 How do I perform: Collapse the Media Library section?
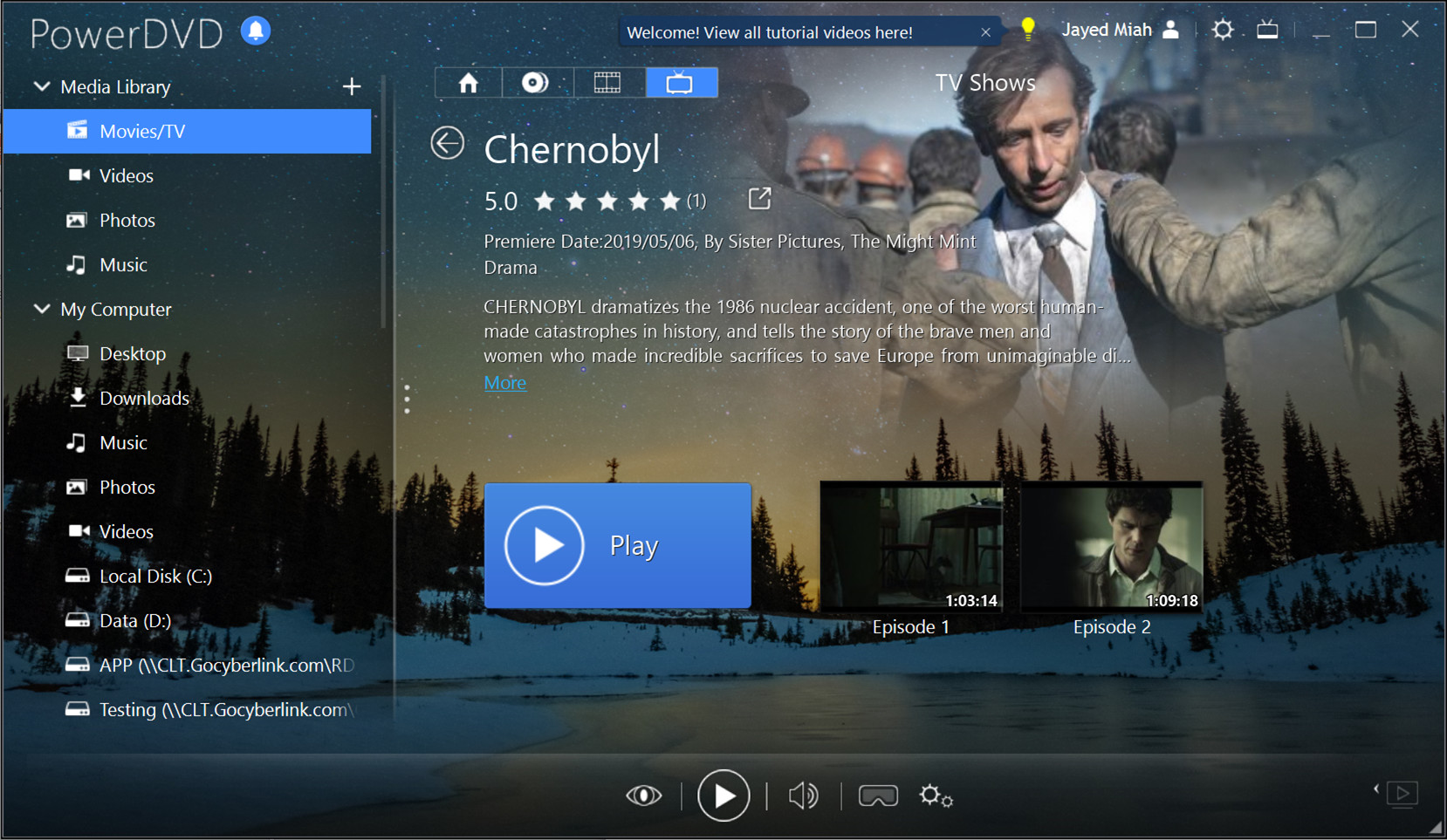[x=41, y=86]
